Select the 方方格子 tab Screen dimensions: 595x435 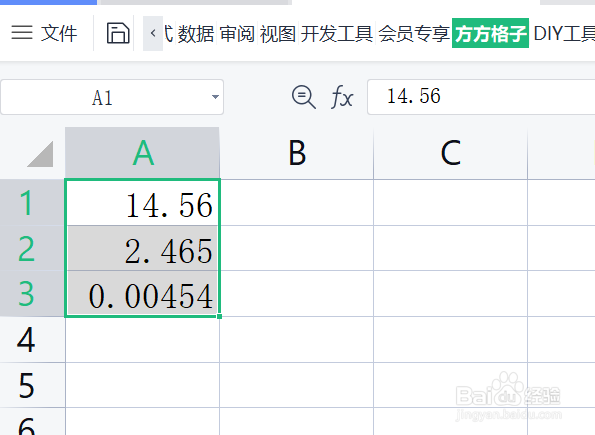[490, 33]
